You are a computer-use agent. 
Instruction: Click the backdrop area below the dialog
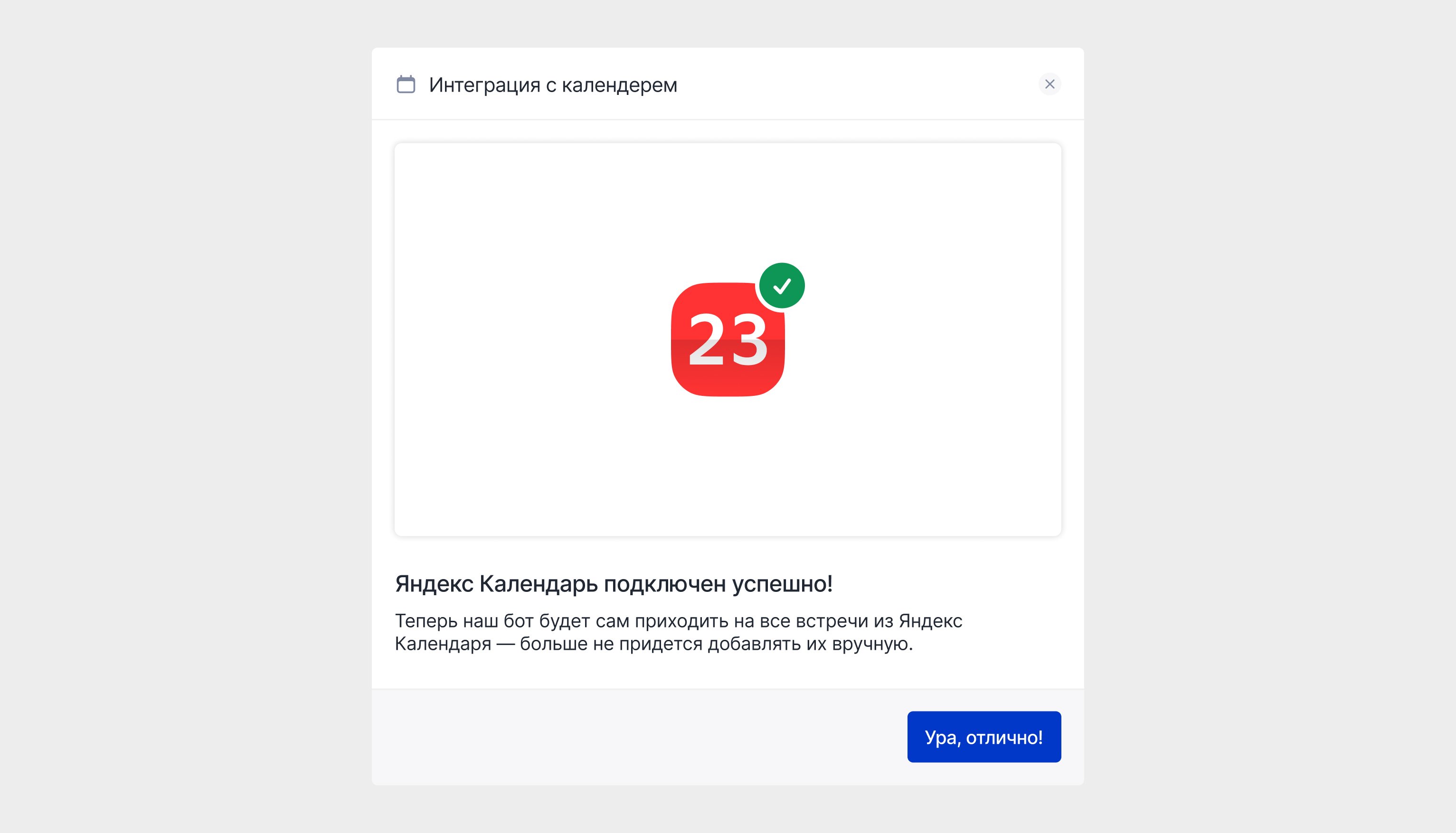tap(727, 810)
